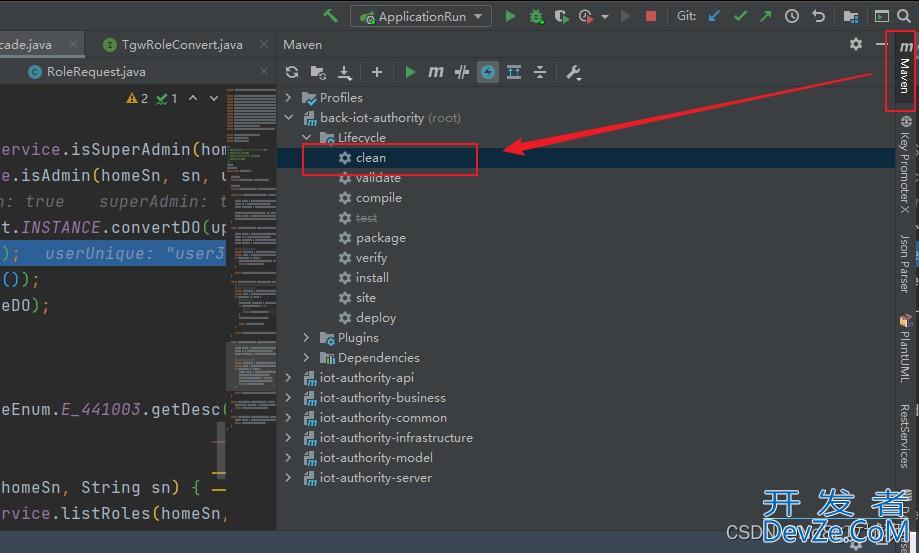Collapse the Lifecycle node
919x553 pixels.
click(307, 137)
